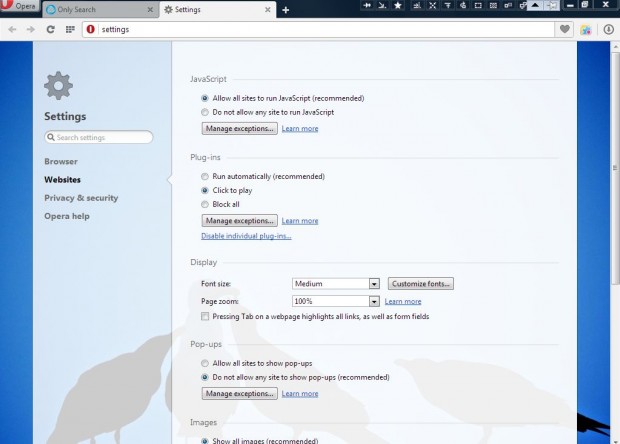
Task: Switch to the Only Search tab
Action: tap(100, 9)
